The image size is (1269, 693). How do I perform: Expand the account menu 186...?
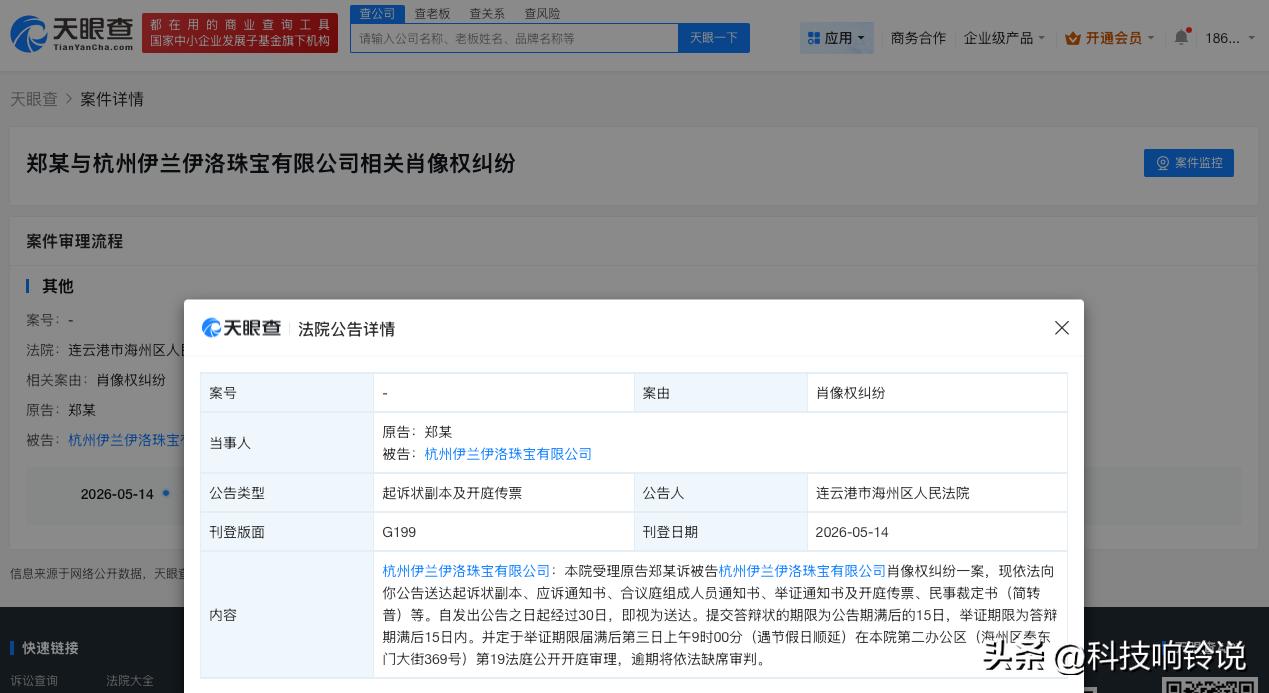(x=1230, y=38)
